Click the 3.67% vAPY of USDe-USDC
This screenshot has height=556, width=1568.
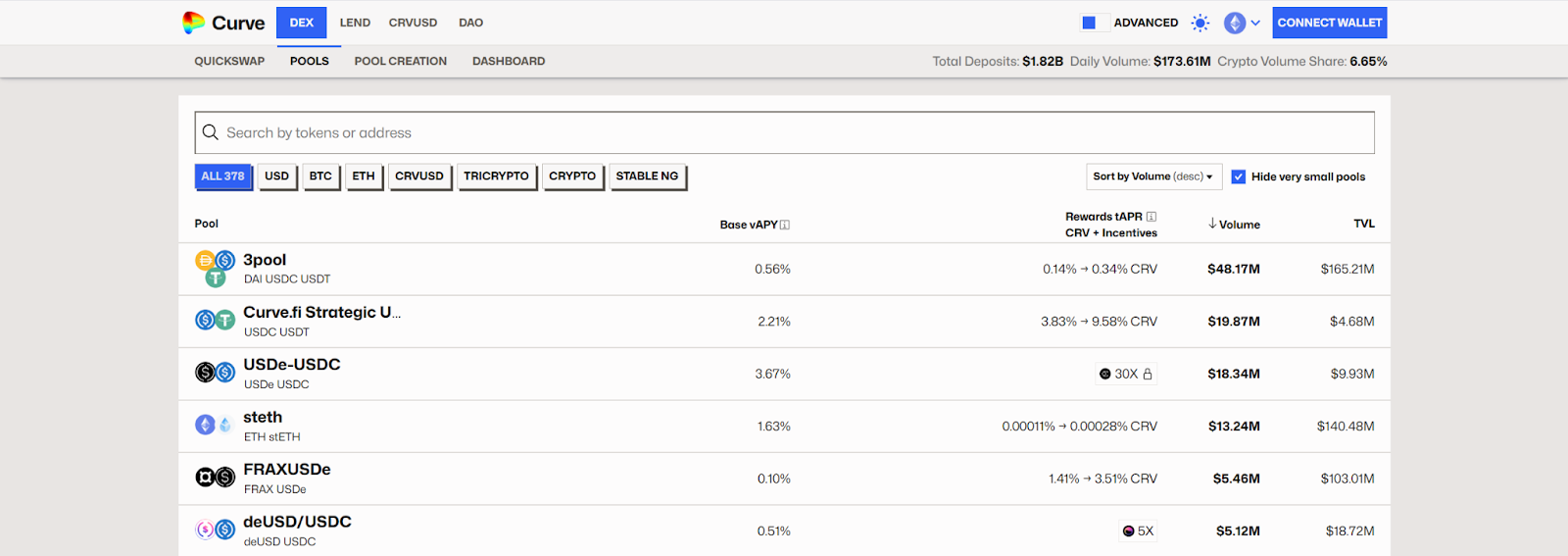(x=772, y=374)
